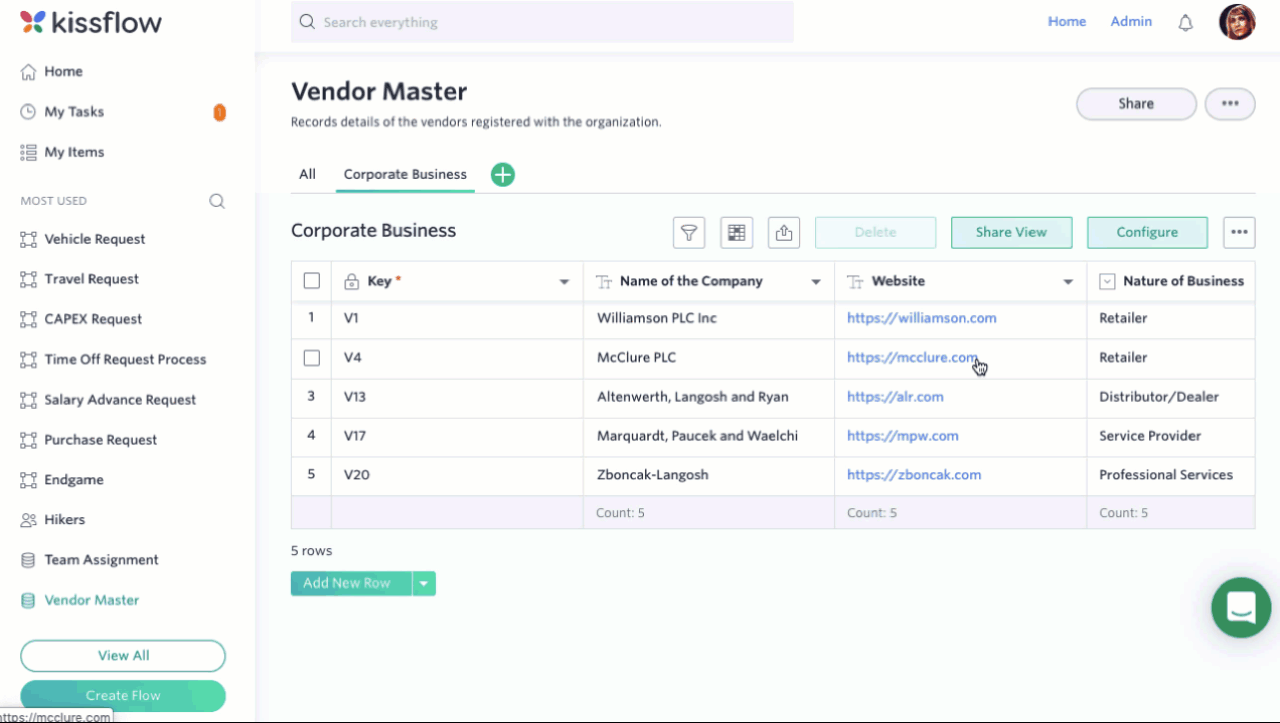Select the V13 key cell

[x=457, y=397]
